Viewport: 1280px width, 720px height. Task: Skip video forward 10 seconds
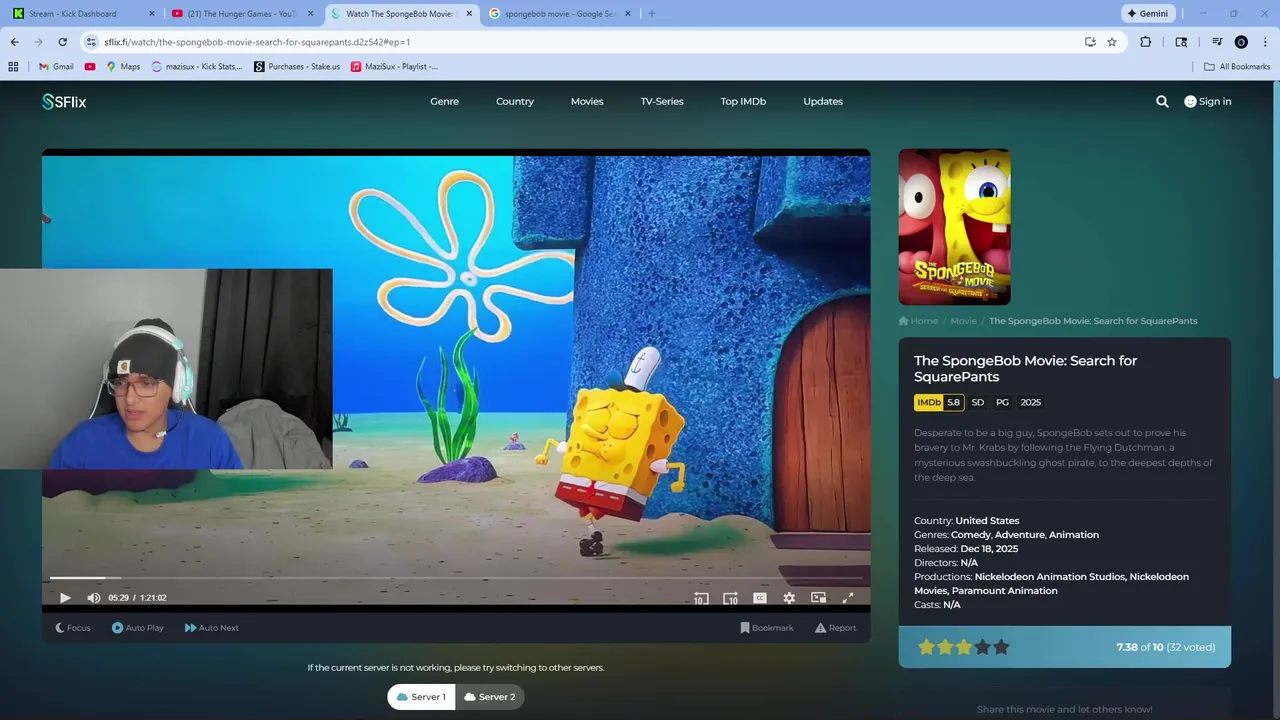(730, 598)
